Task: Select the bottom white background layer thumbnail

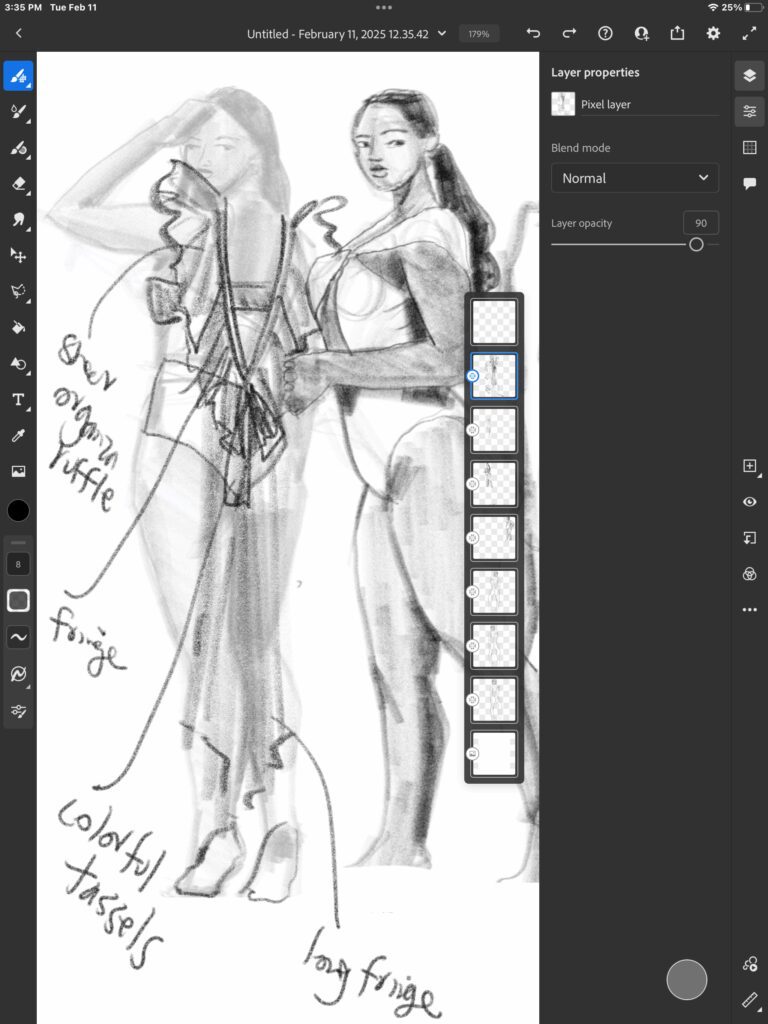Action: pyautogui.click(x=495, y=753)
